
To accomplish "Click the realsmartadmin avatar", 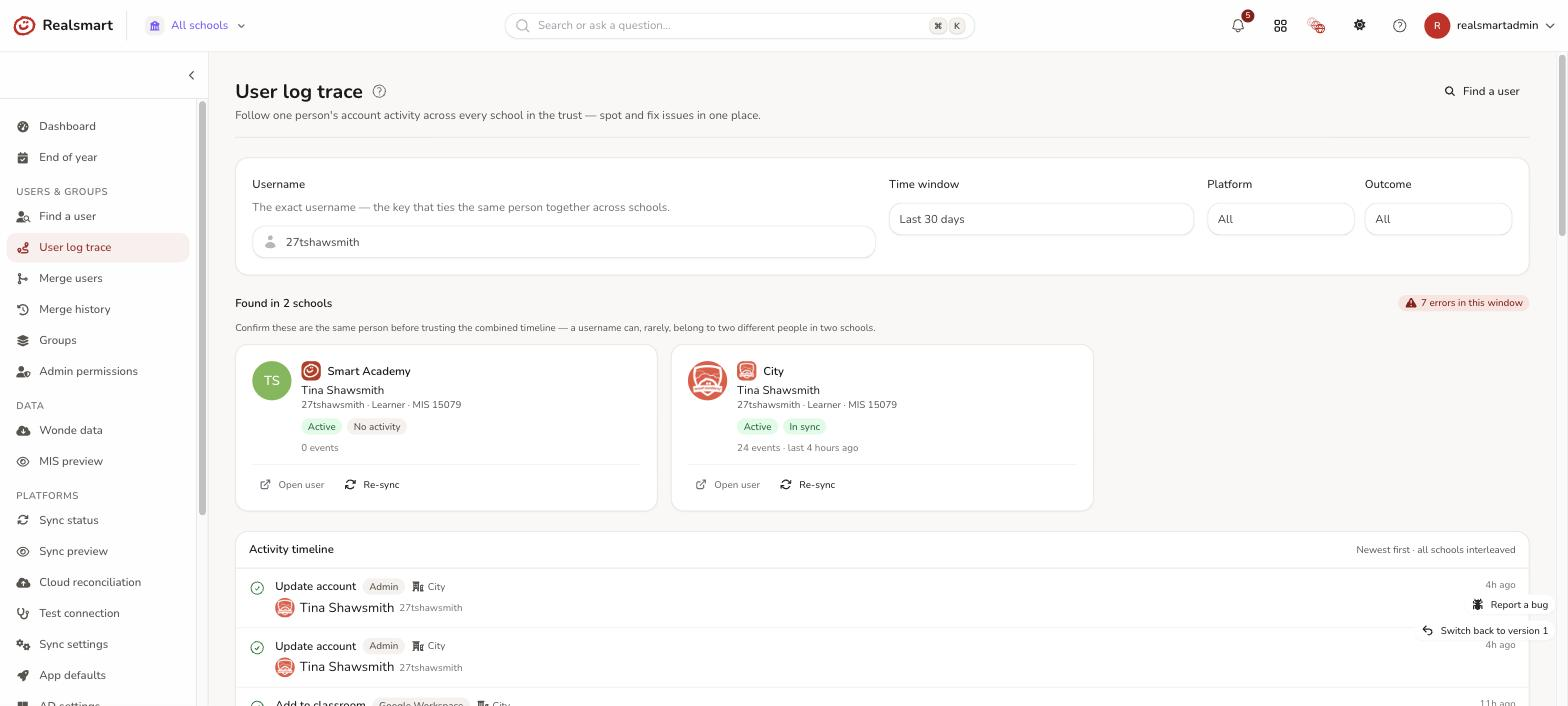I will (1437, 25).
